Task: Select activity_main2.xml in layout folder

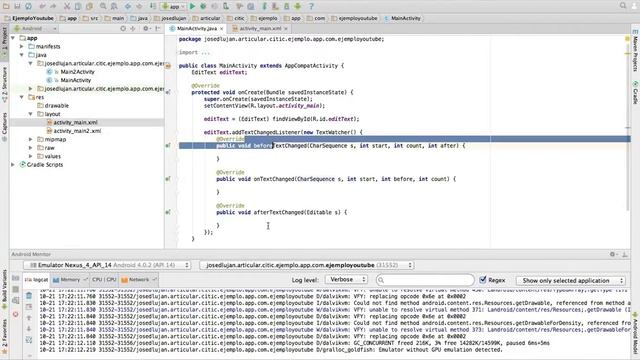Action: coord(77,131)
